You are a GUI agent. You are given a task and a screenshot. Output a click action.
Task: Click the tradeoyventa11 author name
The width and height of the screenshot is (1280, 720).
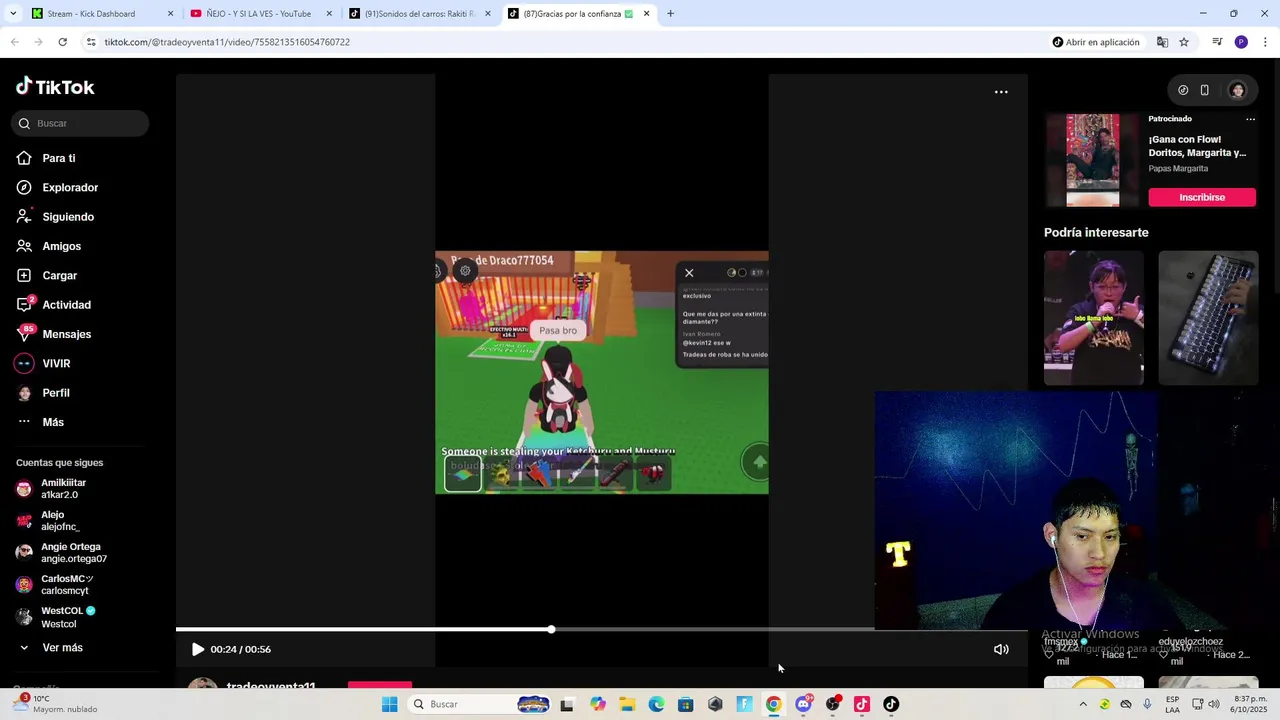pos(271,686)
